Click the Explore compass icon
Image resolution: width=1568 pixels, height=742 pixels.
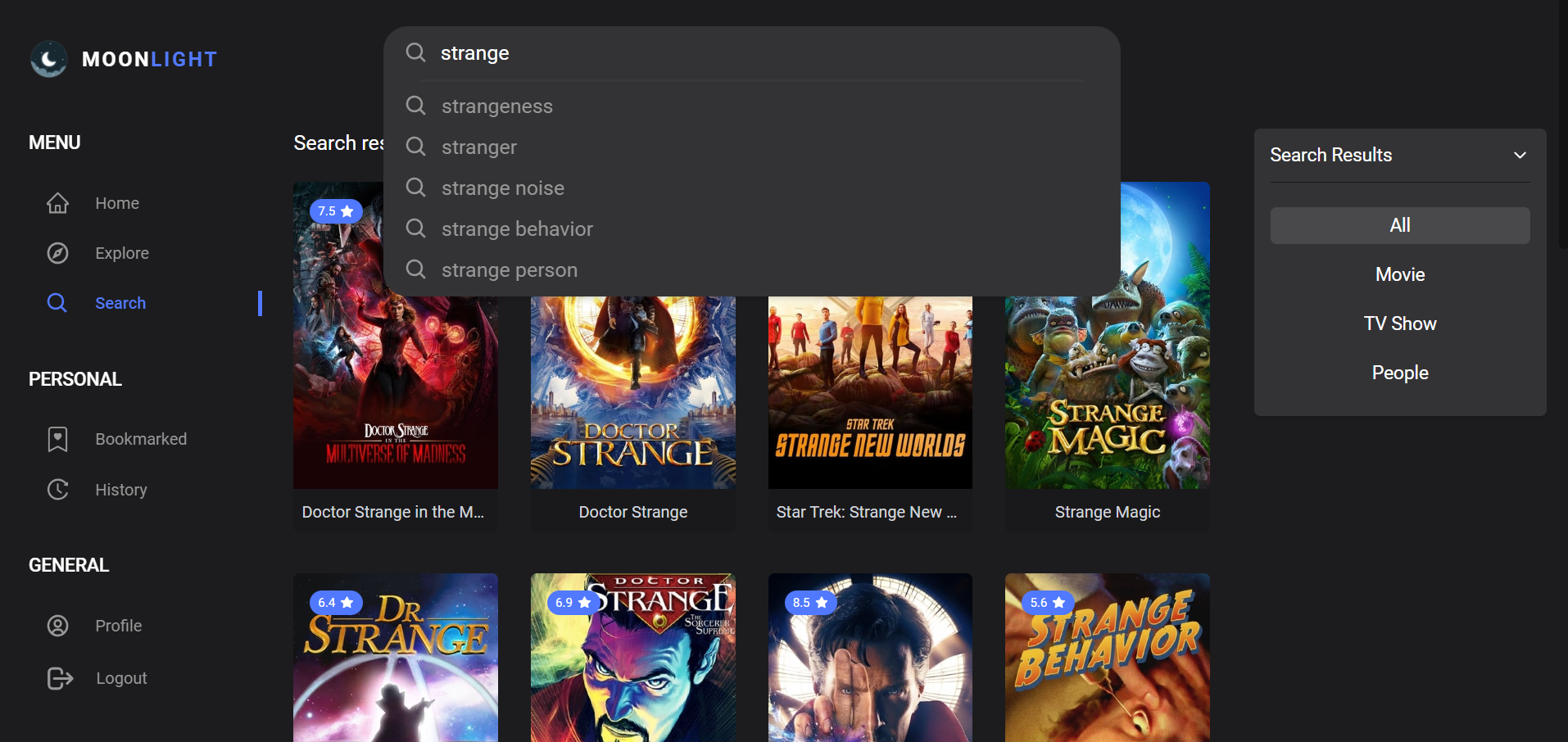tap(57, 253)
